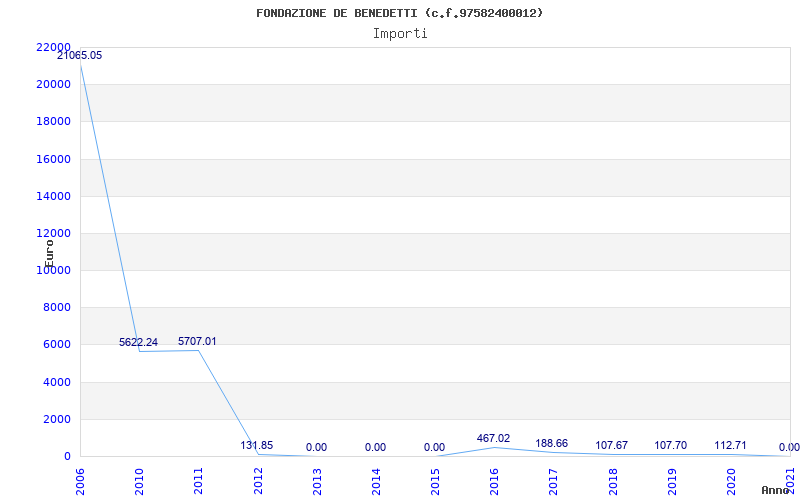Select the 131.85 data label
Image resolution: width=800 pixels, height=500 pixels.
point(257,445)
